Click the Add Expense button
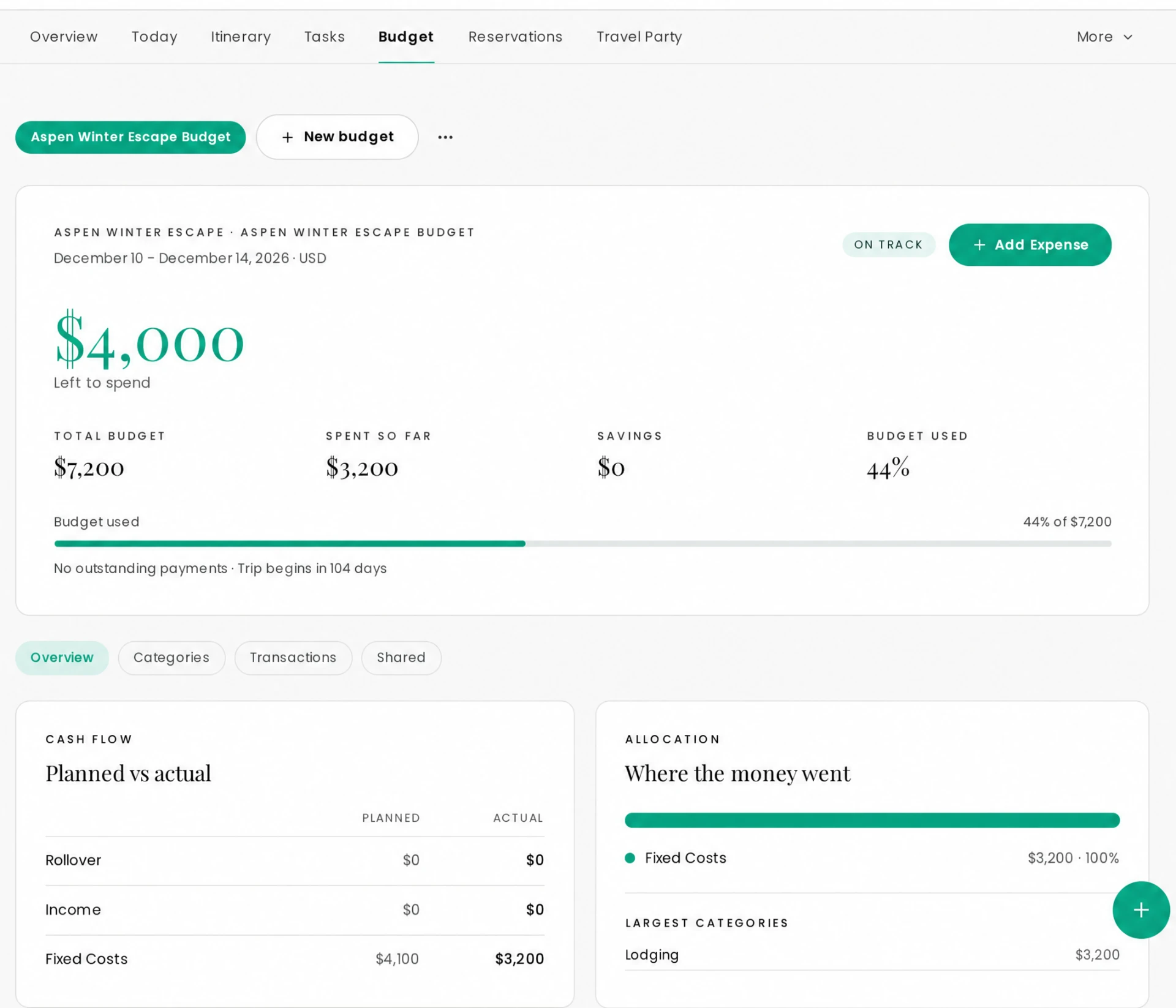The width and height of the screenshot is (1176, 1008). (x=1030, y=245)
